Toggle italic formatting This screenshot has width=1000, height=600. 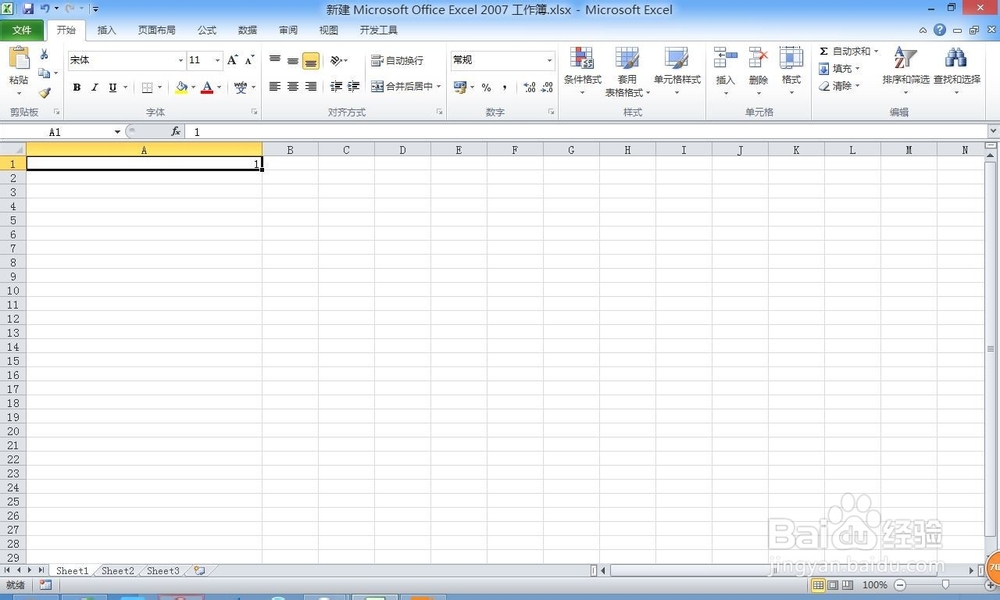[x=94, y=87]
